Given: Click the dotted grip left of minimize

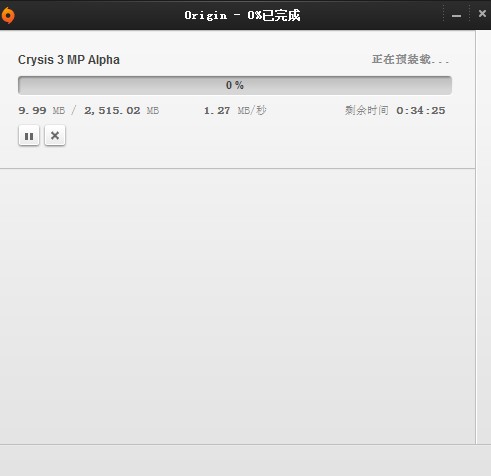Looking at the screenshot, I should coord(444,13).
